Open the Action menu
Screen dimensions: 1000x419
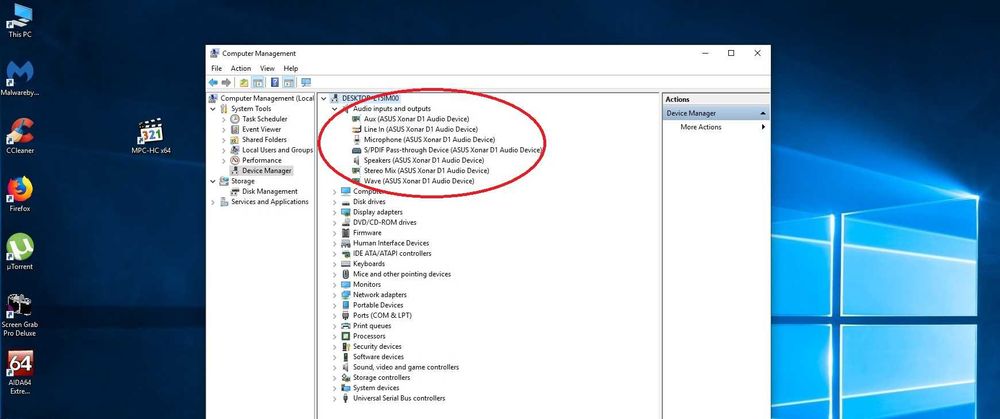(x=240, y=68)
